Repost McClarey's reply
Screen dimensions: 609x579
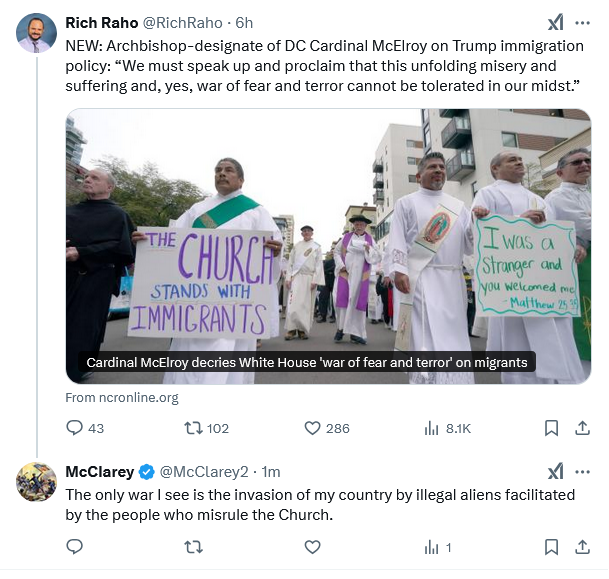tap(194, 547)
